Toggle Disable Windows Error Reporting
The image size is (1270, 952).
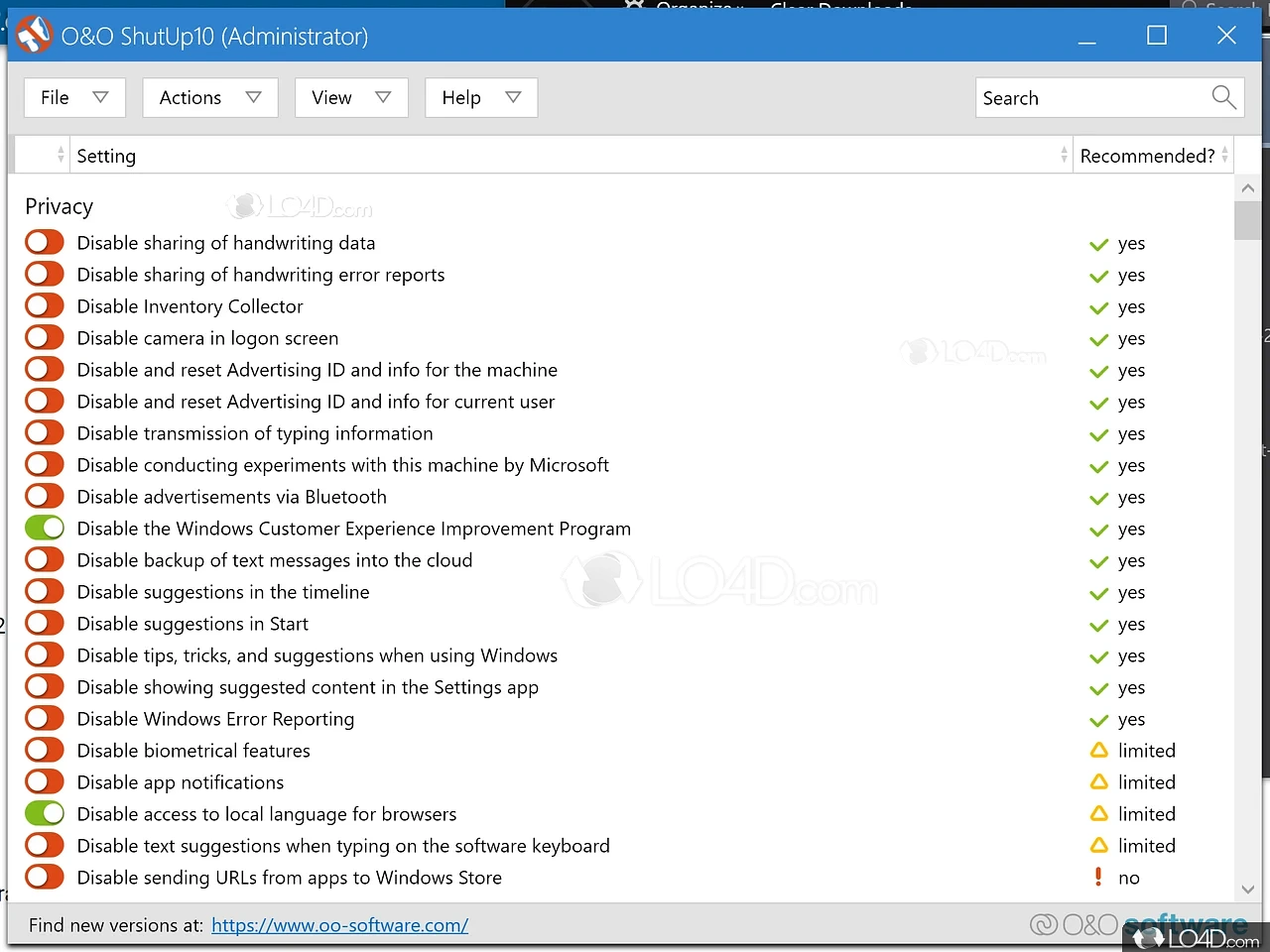pos(45,718)
